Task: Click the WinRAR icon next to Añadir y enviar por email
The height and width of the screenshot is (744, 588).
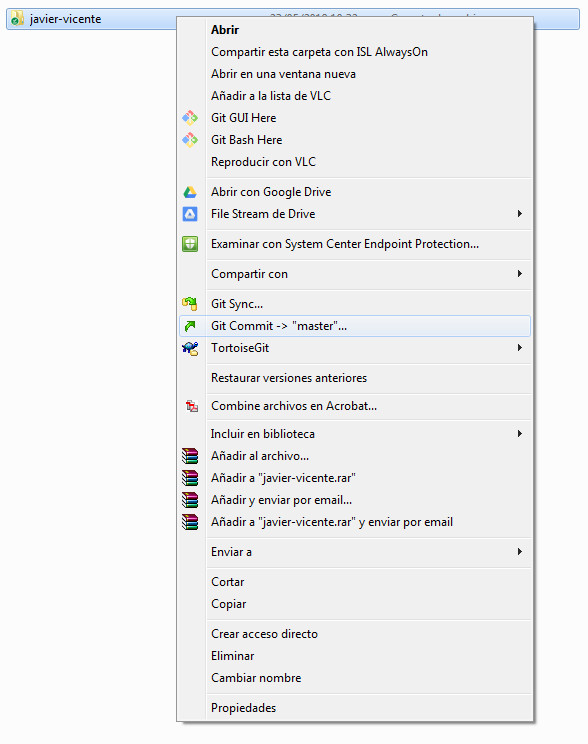Action: [x=190, y=500]
